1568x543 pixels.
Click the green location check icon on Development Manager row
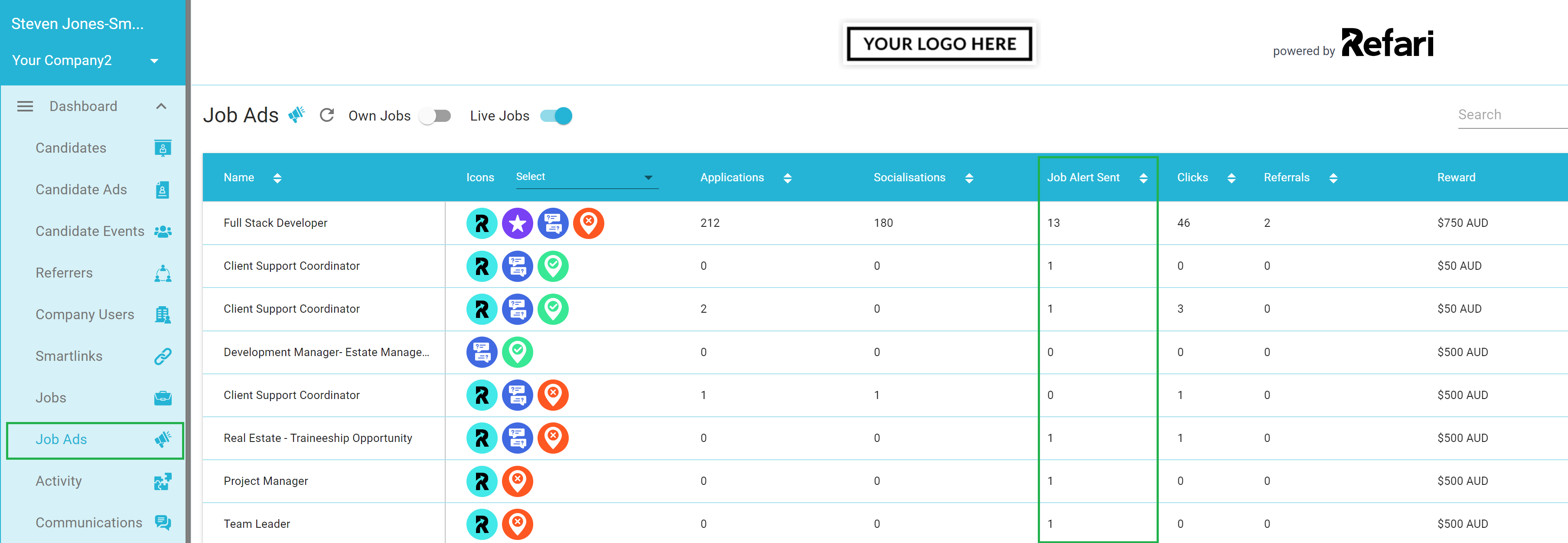click(x=517, y=352)
